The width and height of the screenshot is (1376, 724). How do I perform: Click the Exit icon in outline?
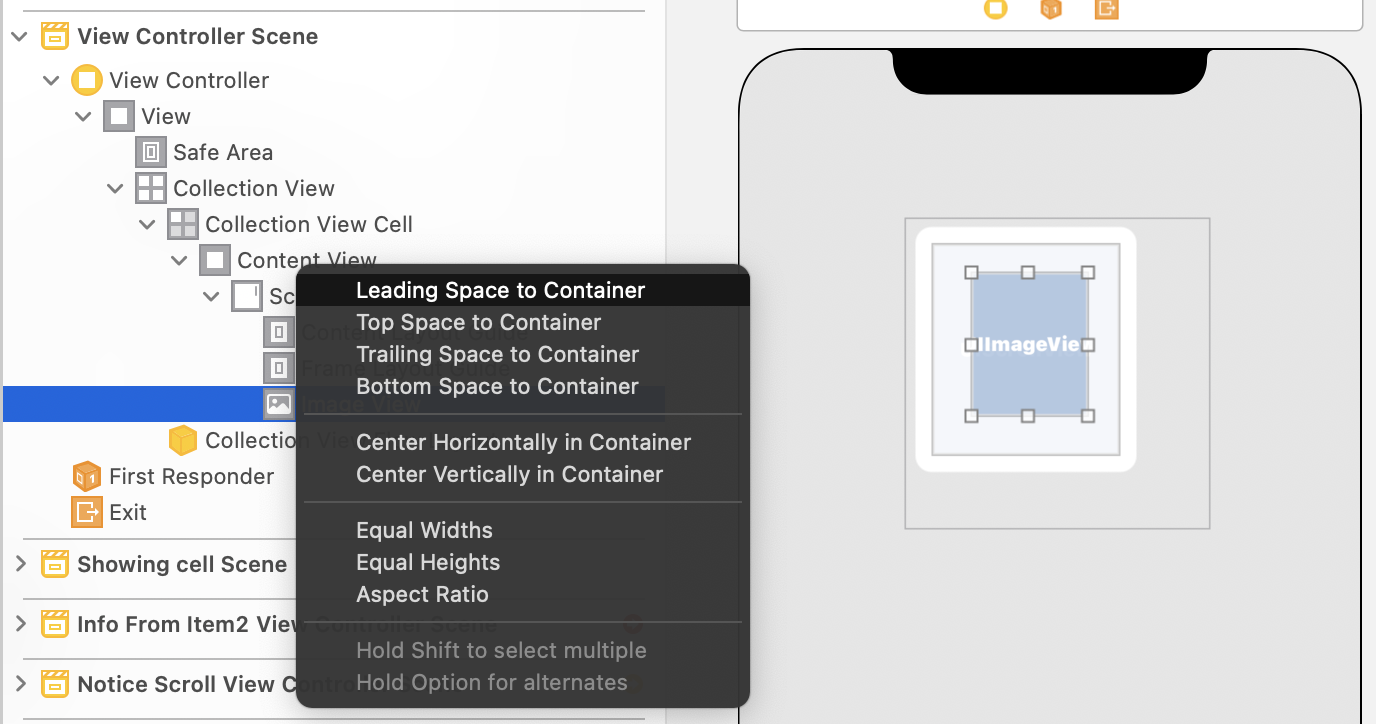(87, 512)
